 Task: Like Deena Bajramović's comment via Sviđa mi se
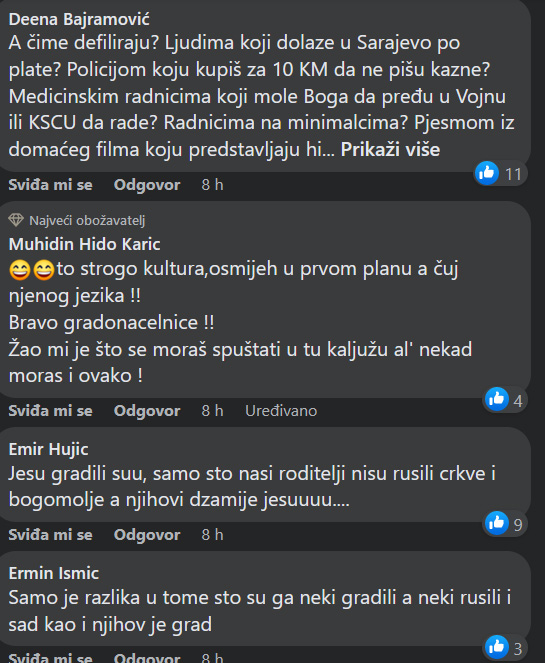pyautogui.click(x=50, y=185)
